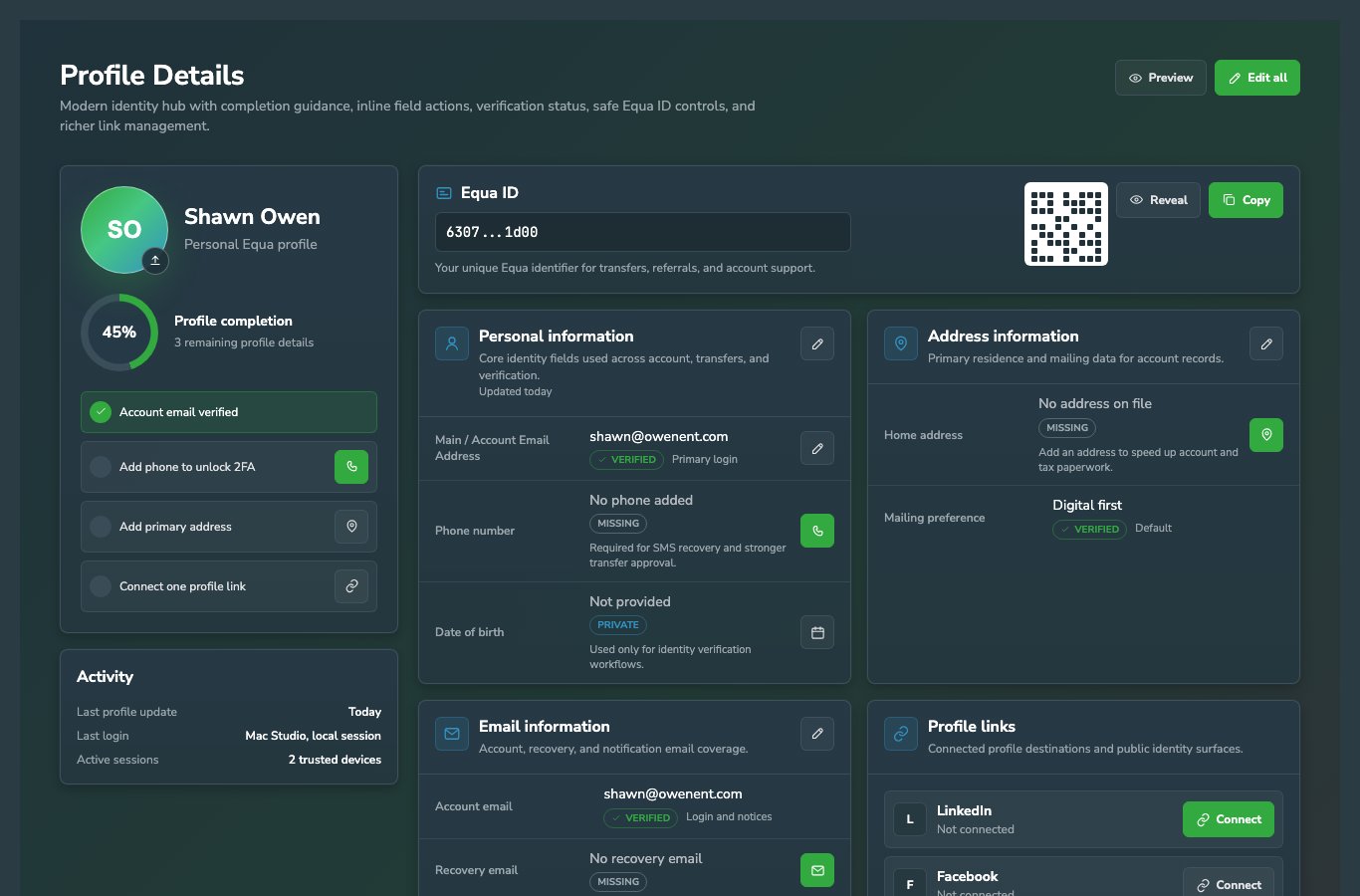Click the green phone icon beside Add phone to unlock 2FA
This screenshot has width=1360, height=896.
(x=351, y=467)
